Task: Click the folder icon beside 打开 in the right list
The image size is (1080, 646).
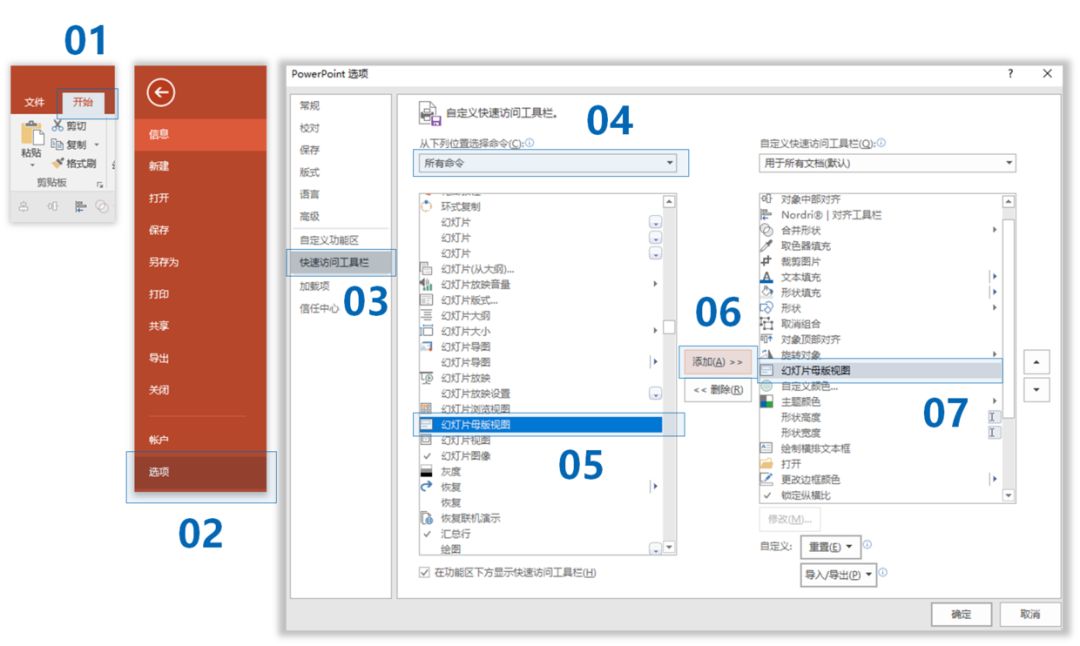Action: pyautogui.click(x=767, y=463)
